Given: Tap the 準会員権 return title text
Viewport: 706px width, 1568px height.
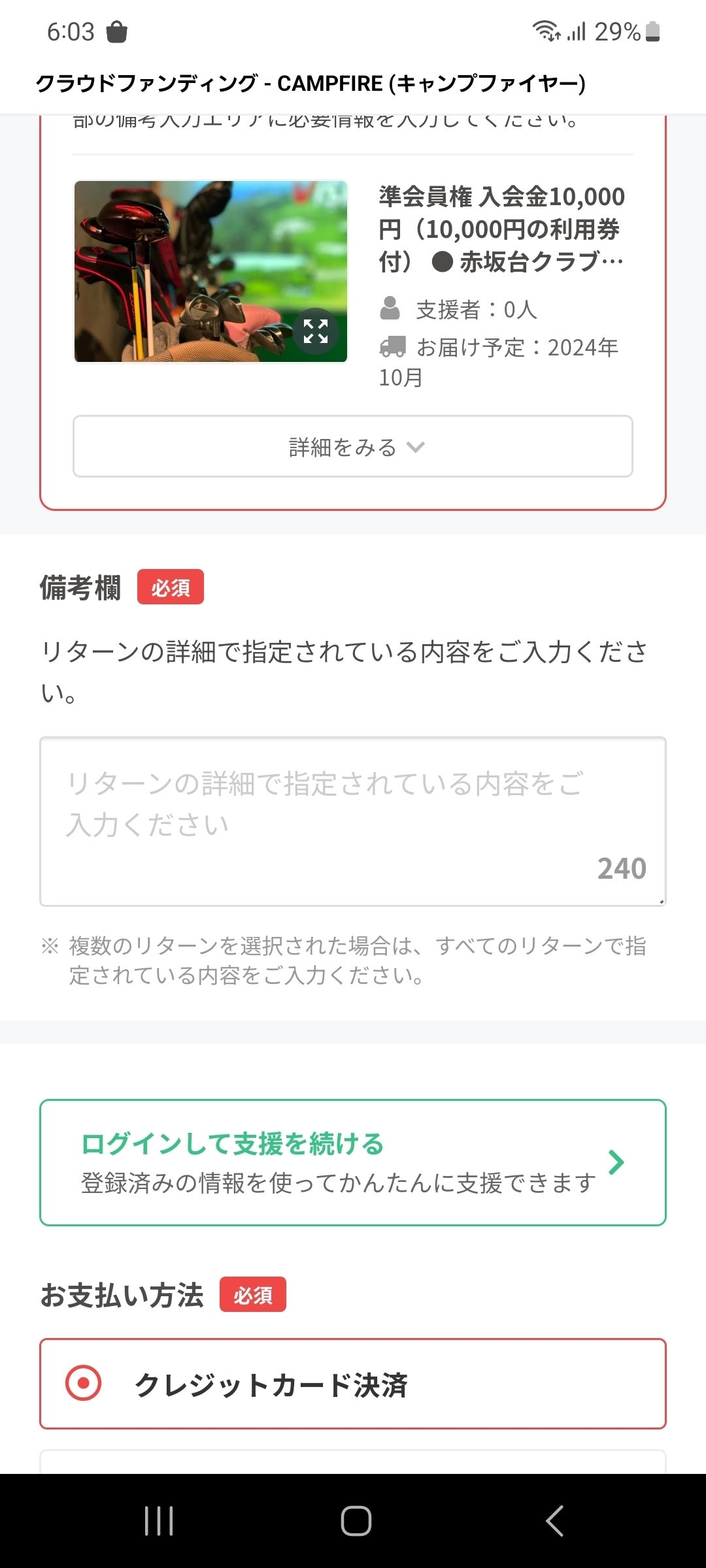Looking at the screenshot, I should pos(501,229).
